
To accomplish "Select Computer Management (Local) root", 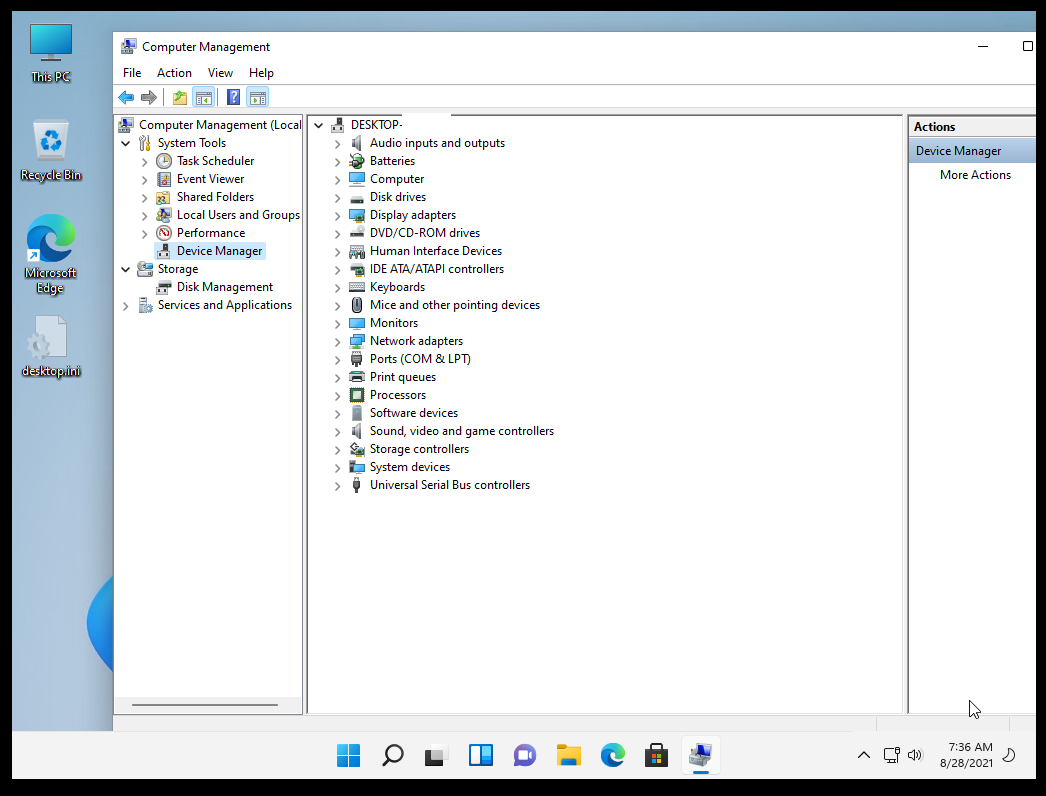I will [x=220, y=125].
